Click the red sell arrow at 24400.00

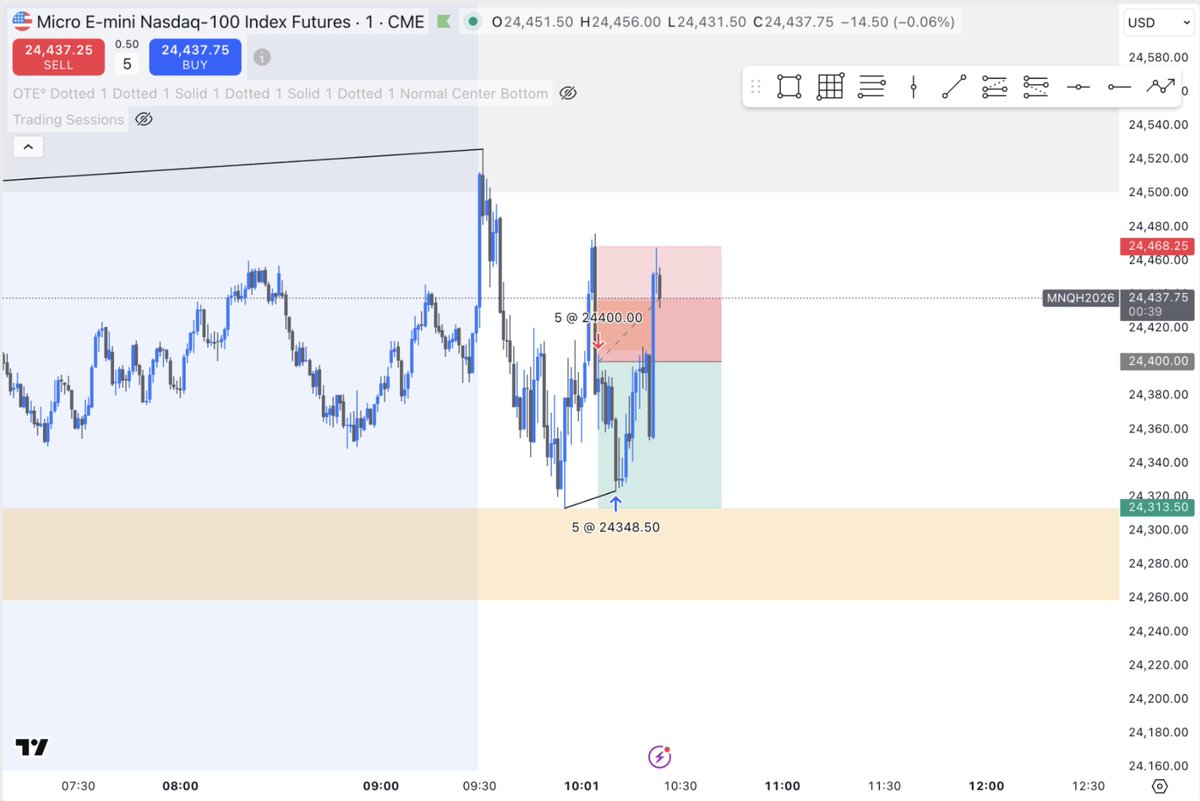(598, 344)
